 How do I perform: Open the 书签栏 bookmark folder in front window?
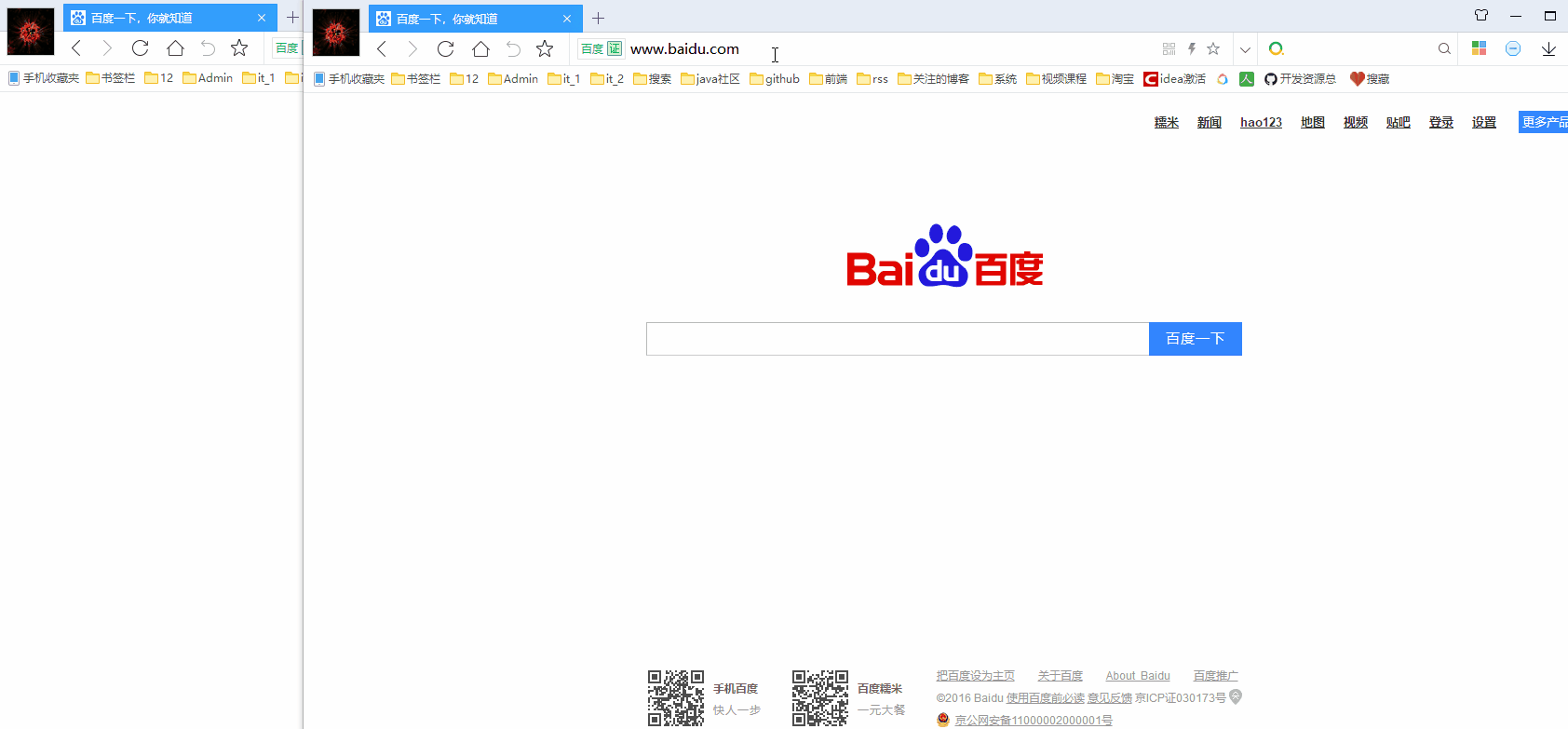pos(416,79)
